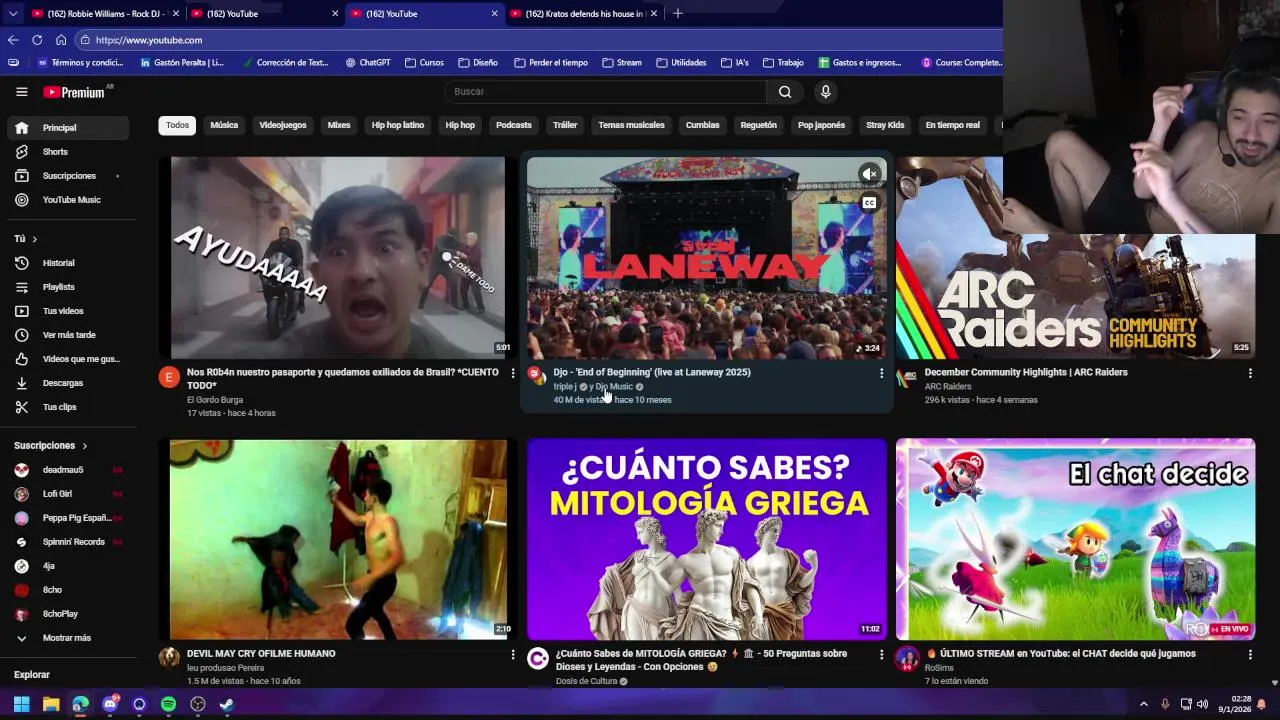The image size is (1280, 720).
Task: Open the IA's bookmarks folder
Action: click(x=734, y=63)
